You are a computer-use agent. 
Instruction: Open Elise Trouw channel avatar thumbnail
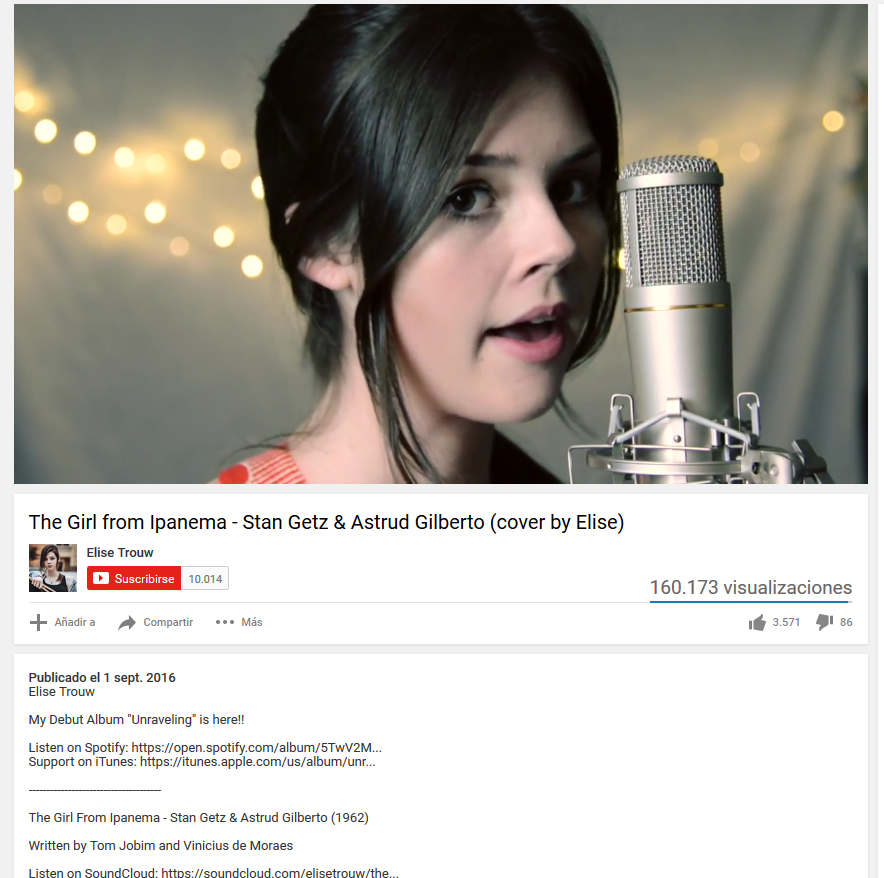[x=53, y=568]
